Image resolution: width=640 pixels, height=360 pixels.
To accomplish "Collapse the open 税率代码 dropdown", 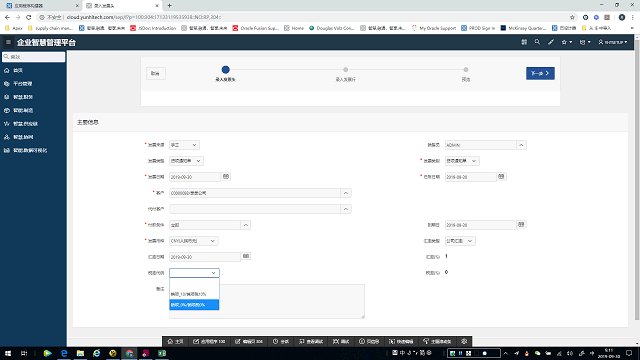I will 194,273.
